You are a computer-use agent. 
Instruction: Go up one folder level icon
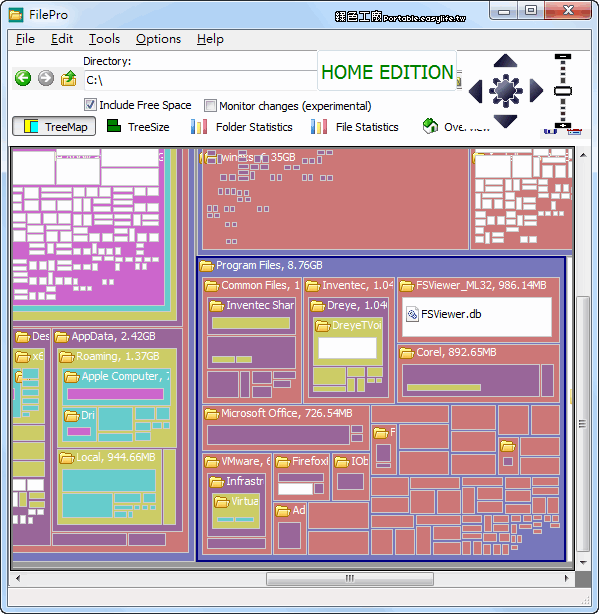[69, 78]
